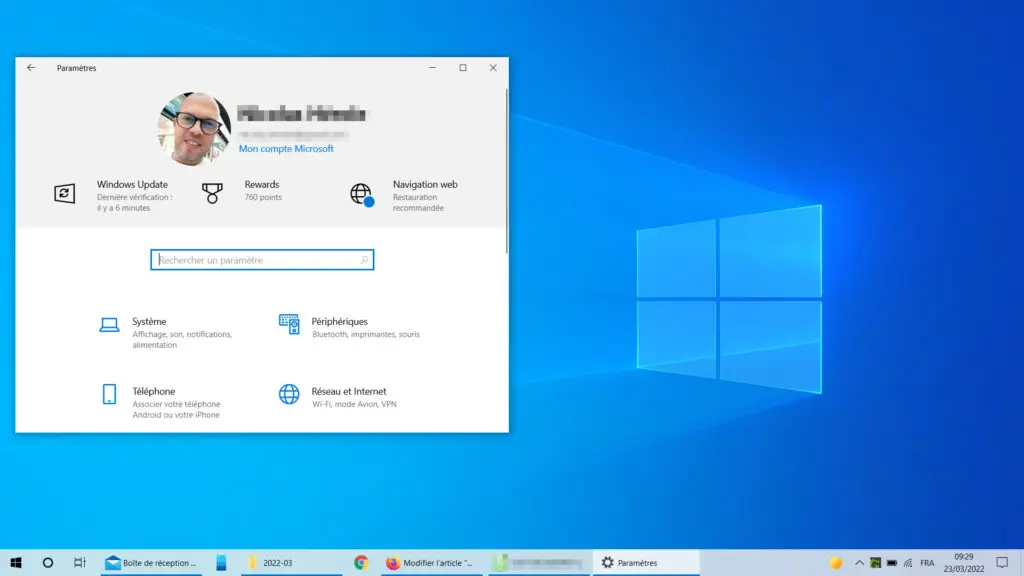1024x576 pixels.
Task: Open the green tray application icon
Action: [x=876, y=563]
